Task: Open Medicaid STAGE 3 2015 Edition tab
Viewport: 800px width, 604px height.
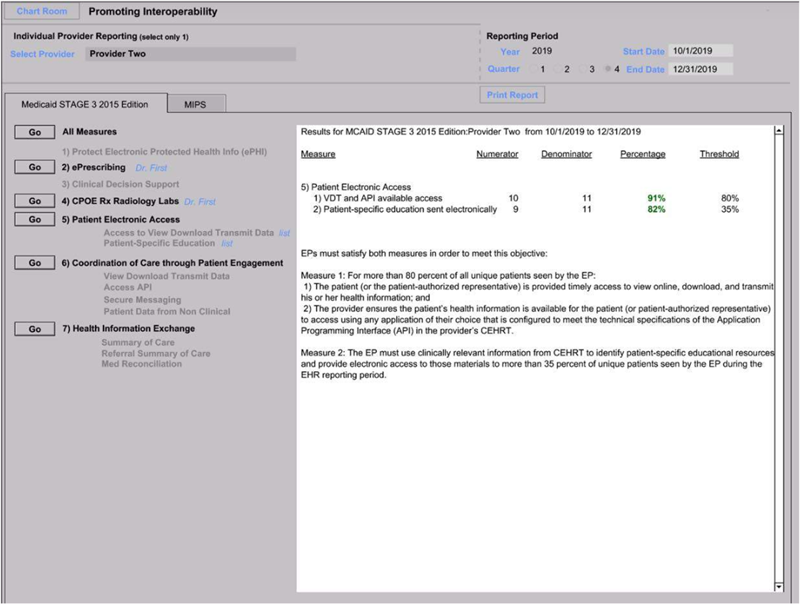Action: coord(85,104)
